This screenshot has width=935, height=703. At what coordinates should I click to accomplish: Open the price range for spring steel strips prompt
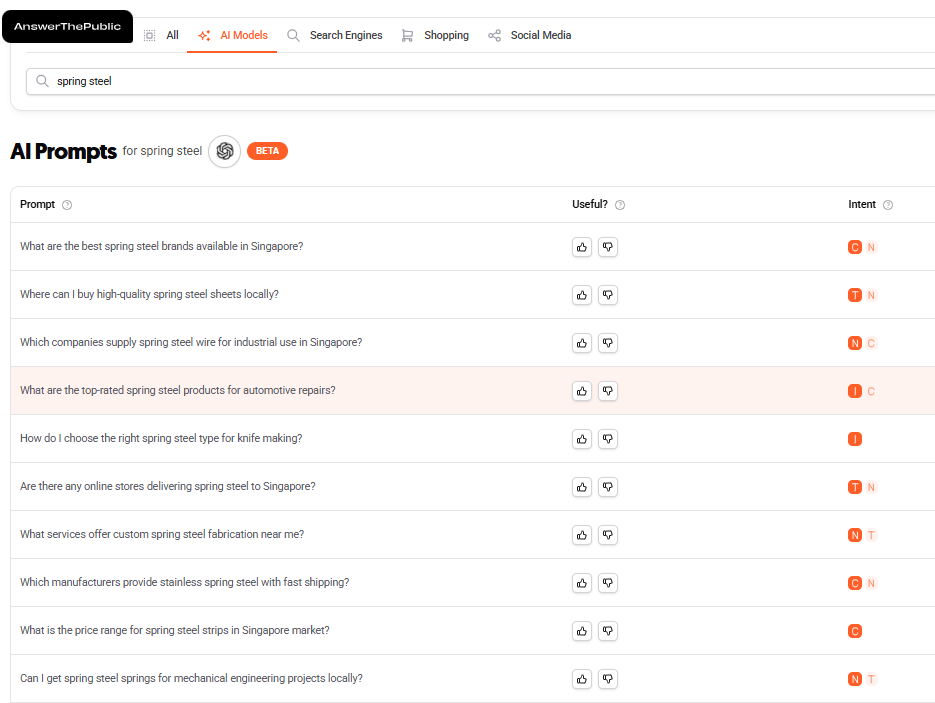coord(175,631)
